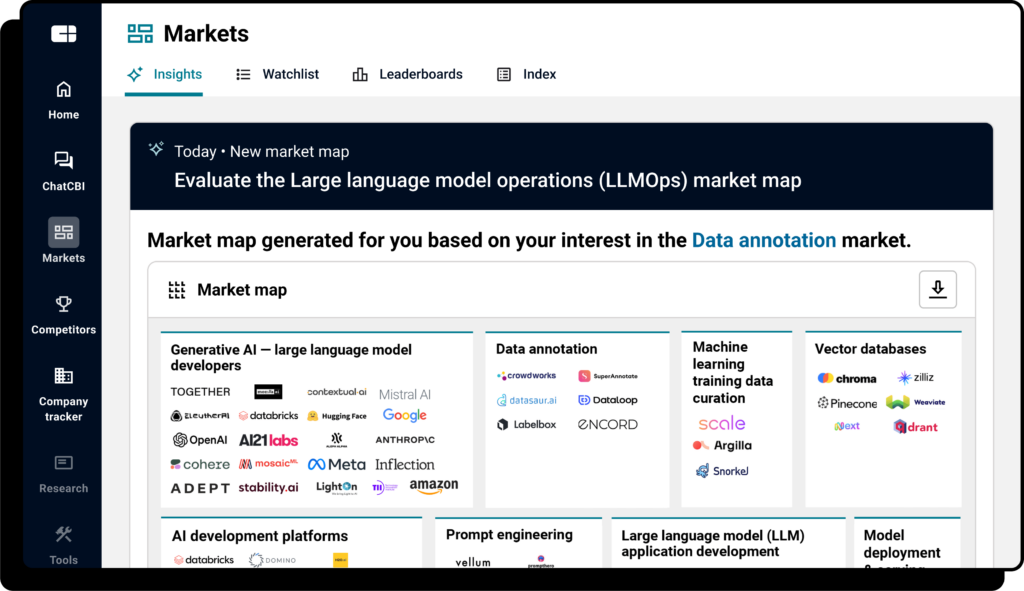
Task: Click the chroma logo
Action: (x=846, y=378)
